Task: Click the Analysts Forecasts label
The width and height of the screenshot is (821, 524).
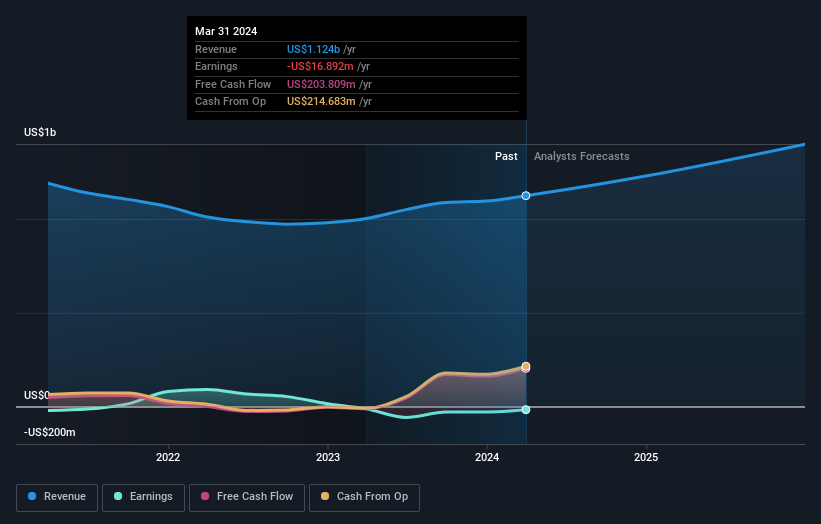Action: coord(582,156)
